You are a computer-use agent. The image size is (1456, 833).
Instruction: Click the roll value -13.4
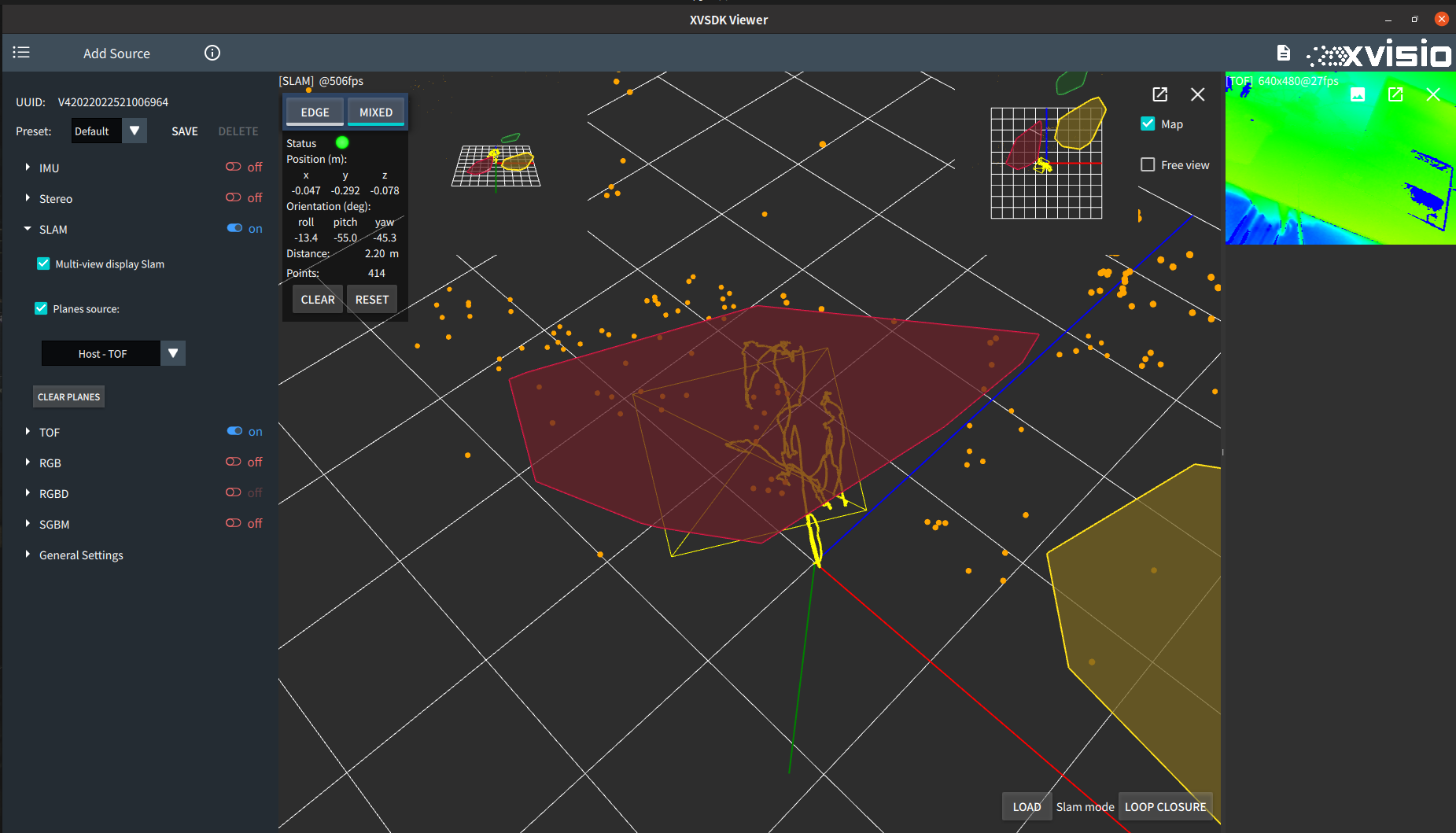(306, 238)
